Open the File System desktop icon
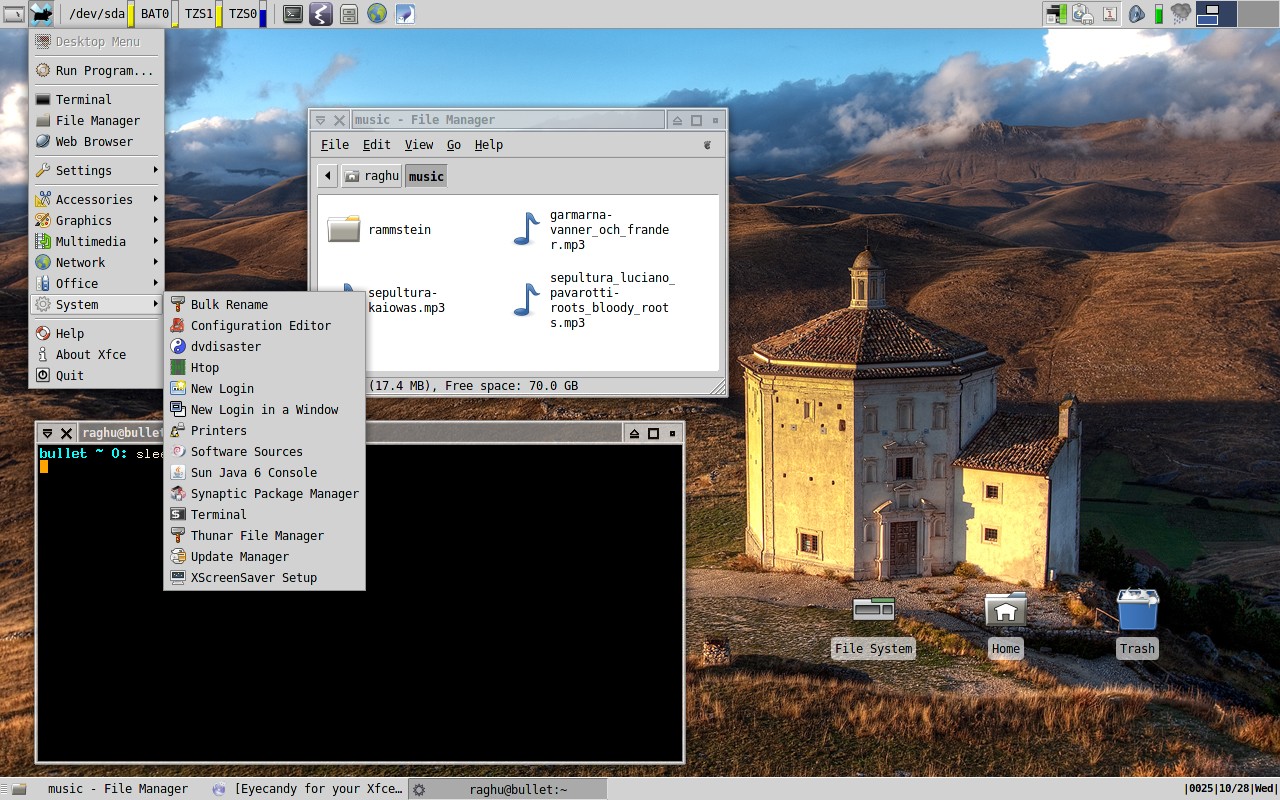The height and width of the screenshot is (800, 1280). [873, 625]
